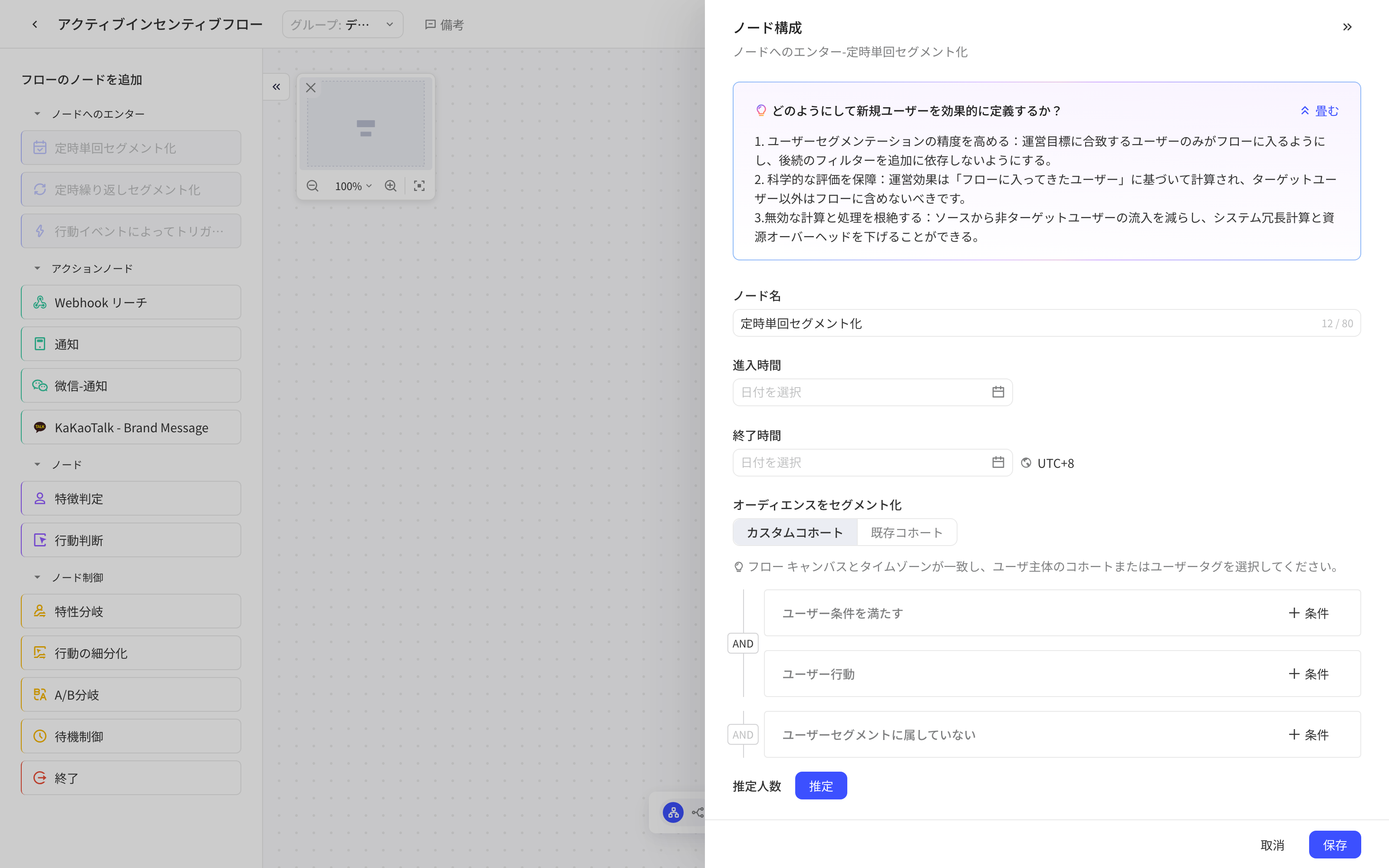Collapse the ノードへのエンター section
1389x868 pixels.
pos(37,114)
